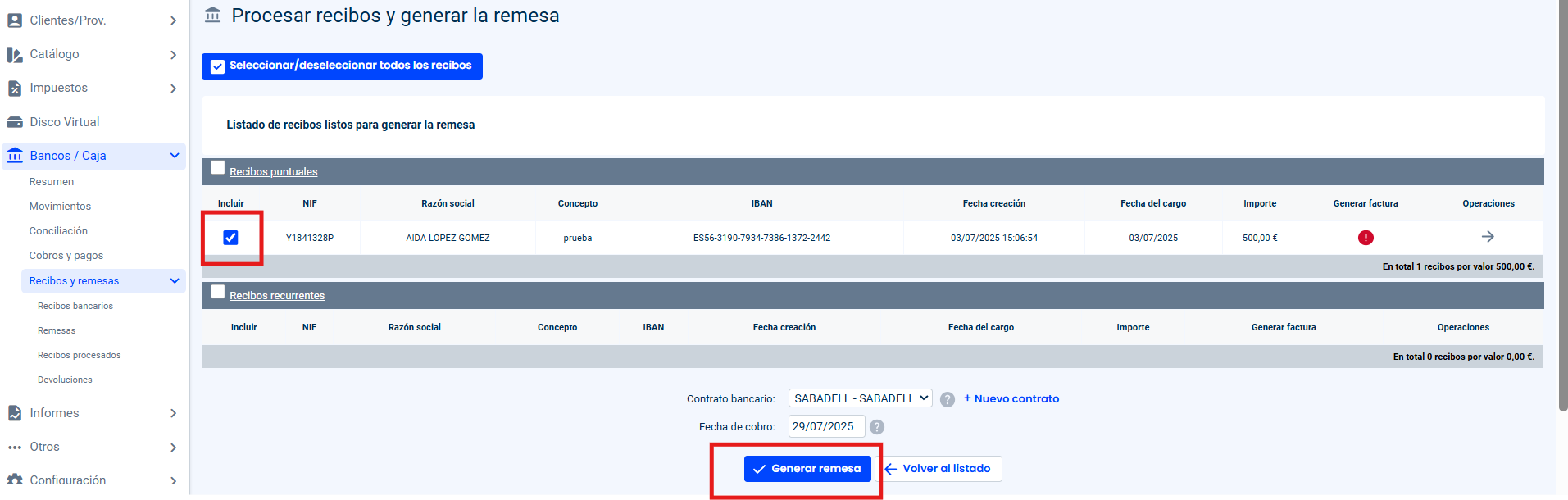Image resolution: width=1568 pixels, height=500 pixels.
Task: Click help icon next to Contrato bancario
Action: (947, 399)
